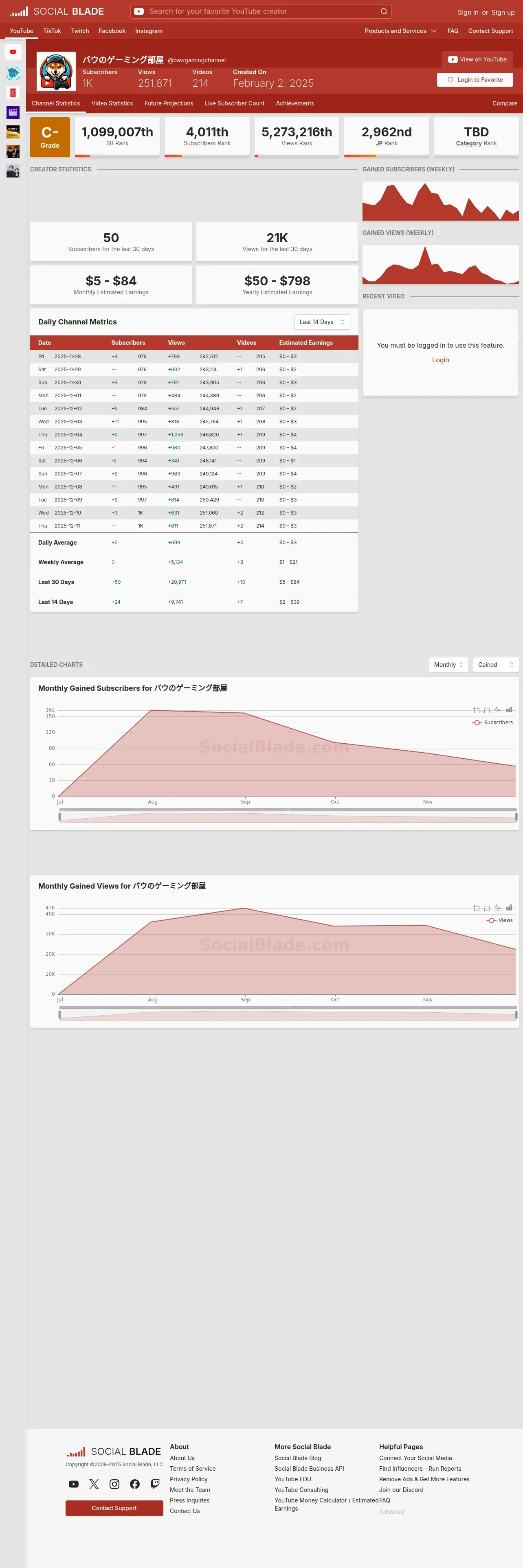Switch views chart to bar view
523x1568 pixels.
click(x=509, y=908)
